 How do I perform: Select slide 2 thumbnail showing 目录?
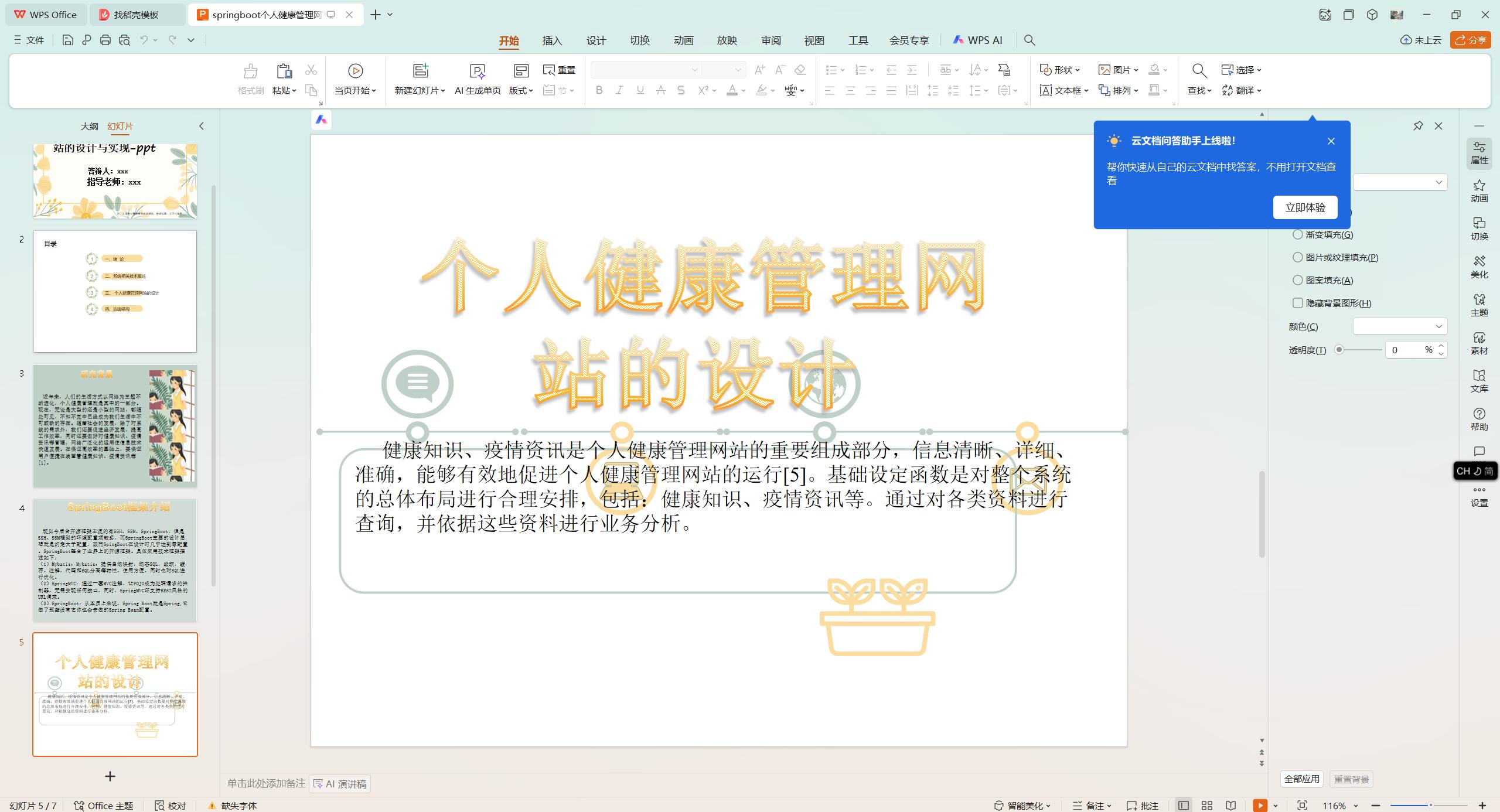click(x=115, y=291)
